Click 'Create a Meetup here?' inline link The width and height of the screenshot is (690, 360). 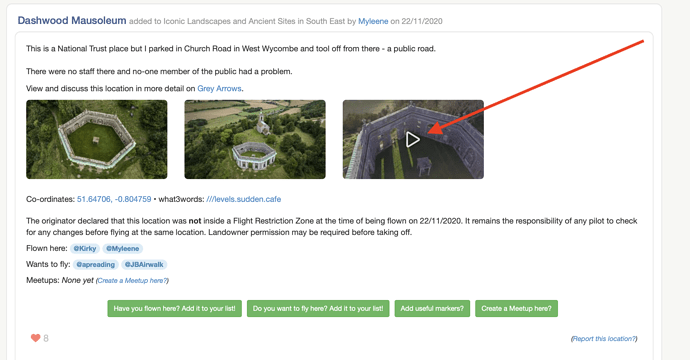tap(132, 281)
